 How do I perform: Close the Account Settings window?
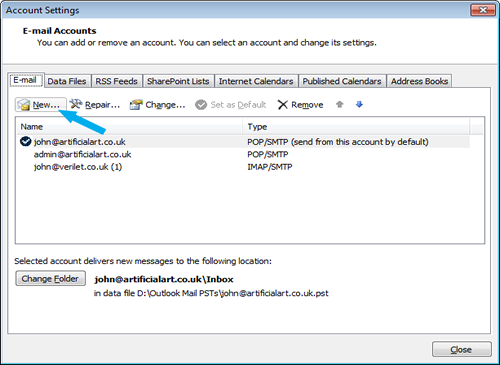click(x=483, y=10)
